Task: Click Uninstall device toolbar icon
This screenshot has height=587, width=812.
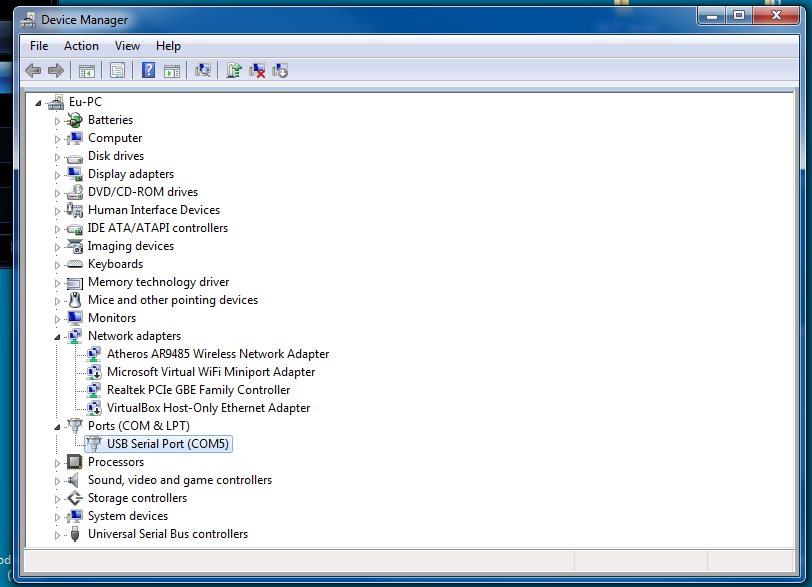Action: pos(257,70)
